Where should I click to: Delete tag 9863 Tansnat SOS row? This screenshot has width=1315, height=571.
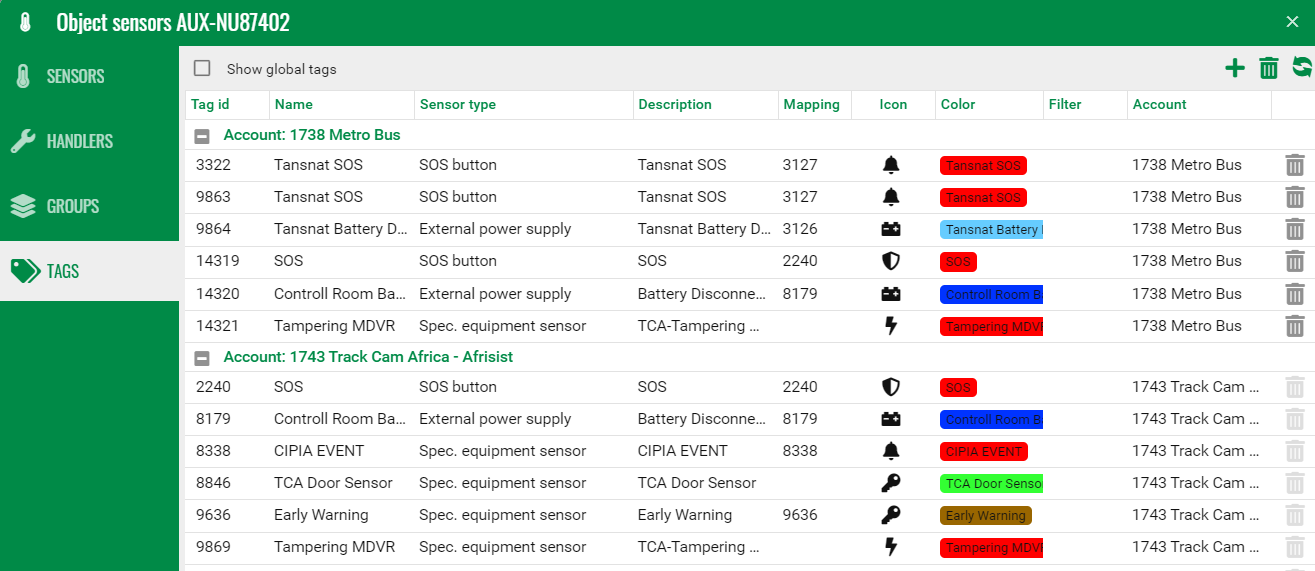[1295, 197]
